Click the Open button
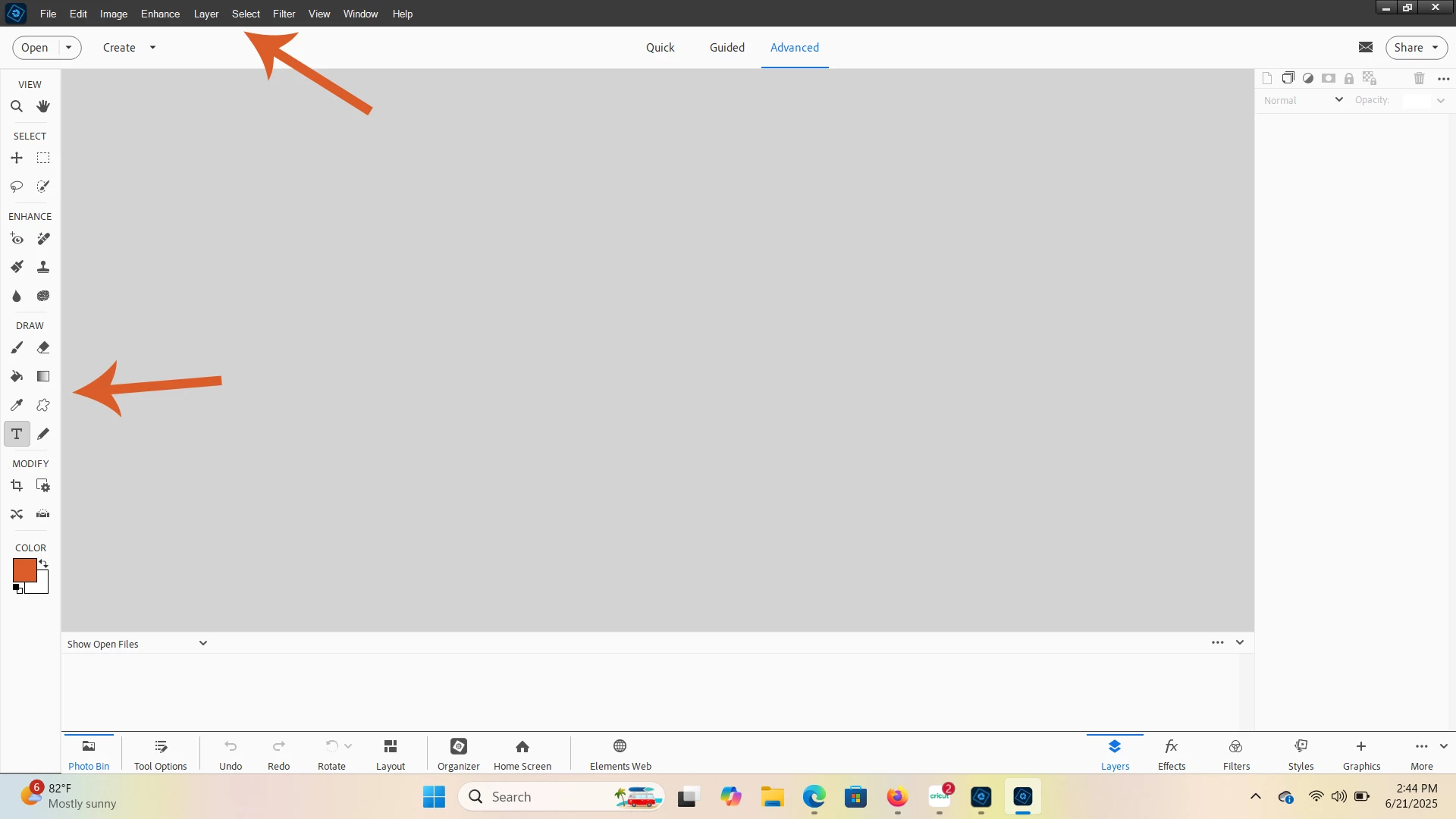The image size is (1456, 819). [35, 48]
